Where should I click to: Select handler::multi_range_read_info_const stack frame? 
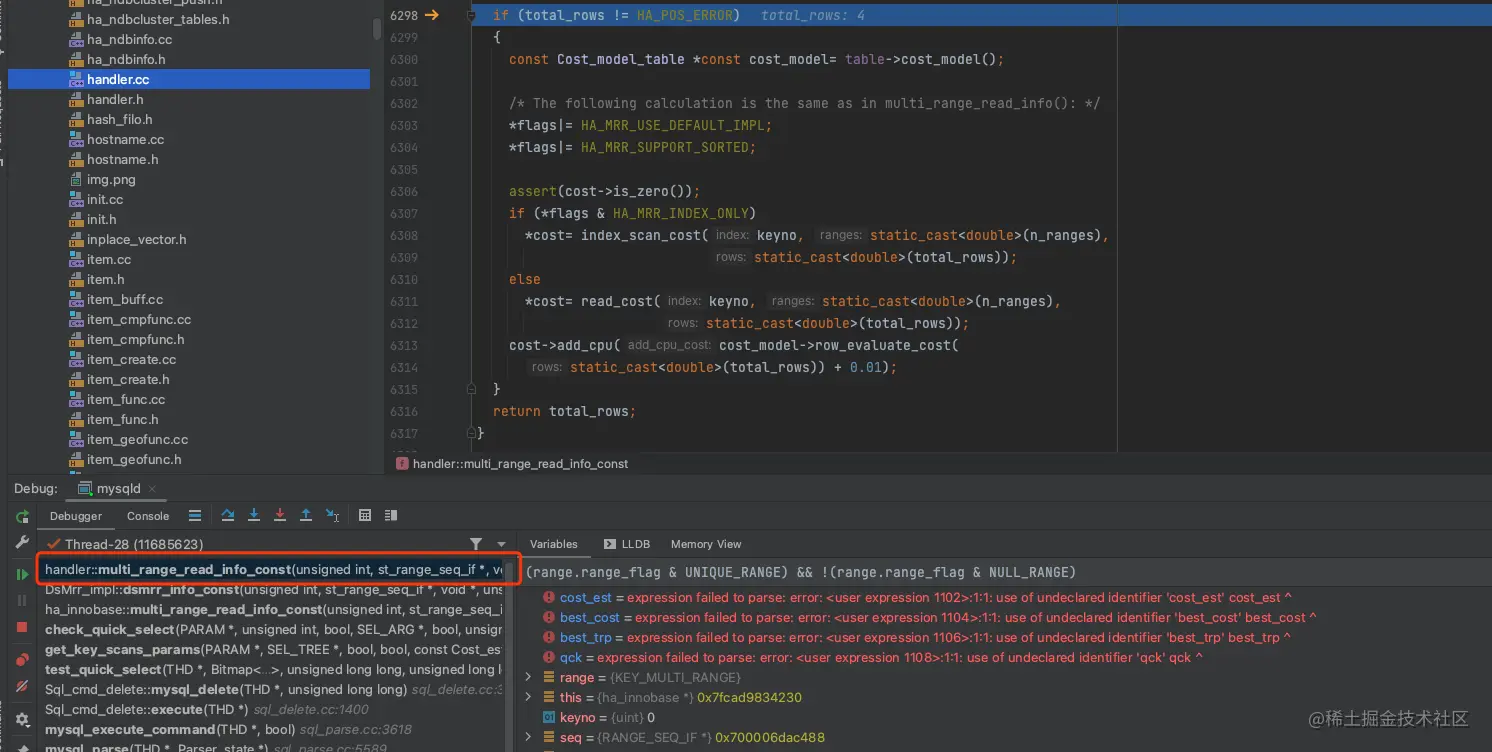coord(273,570)
